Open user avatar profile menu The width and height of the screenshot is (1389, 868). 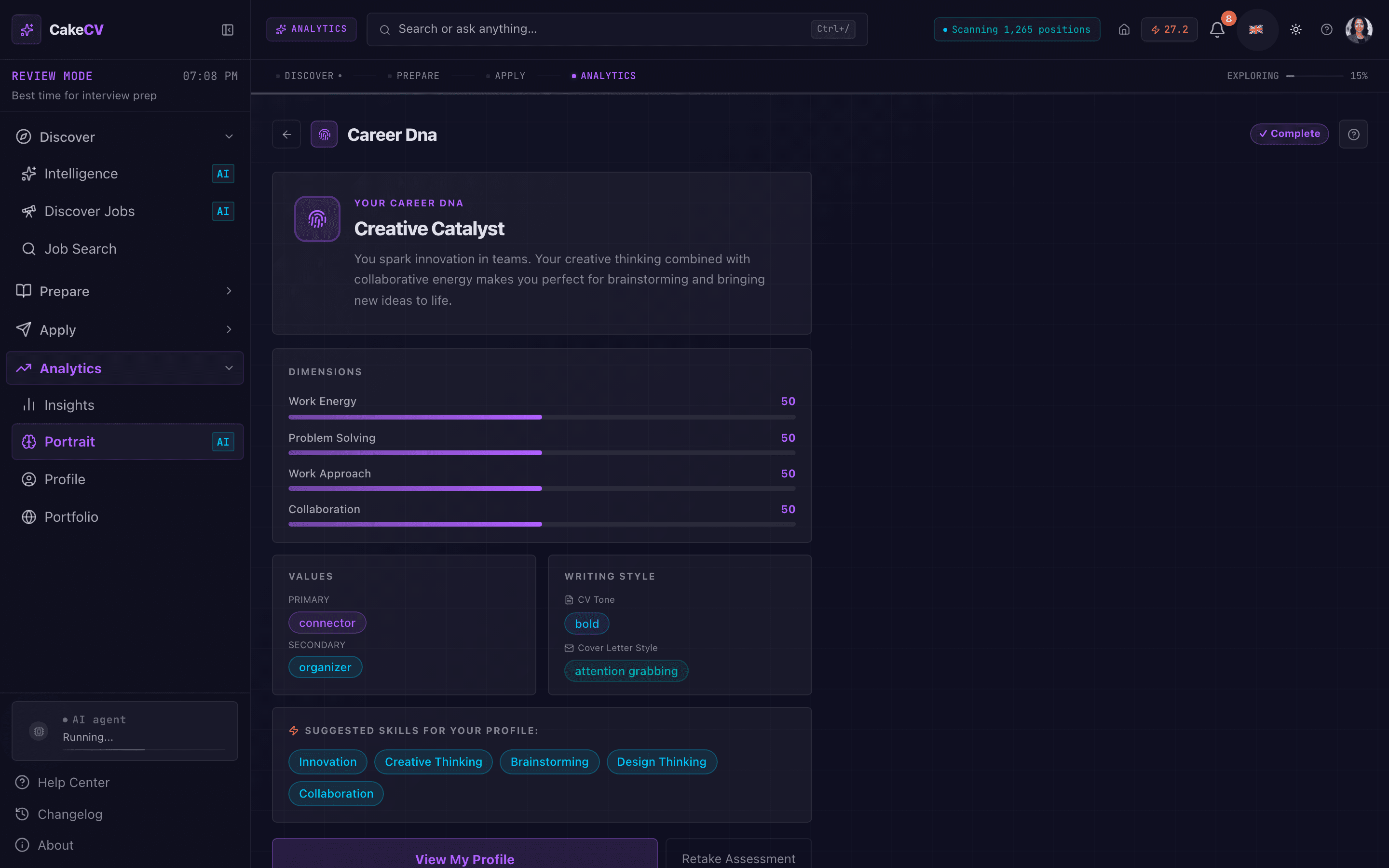click(1359, 29)
